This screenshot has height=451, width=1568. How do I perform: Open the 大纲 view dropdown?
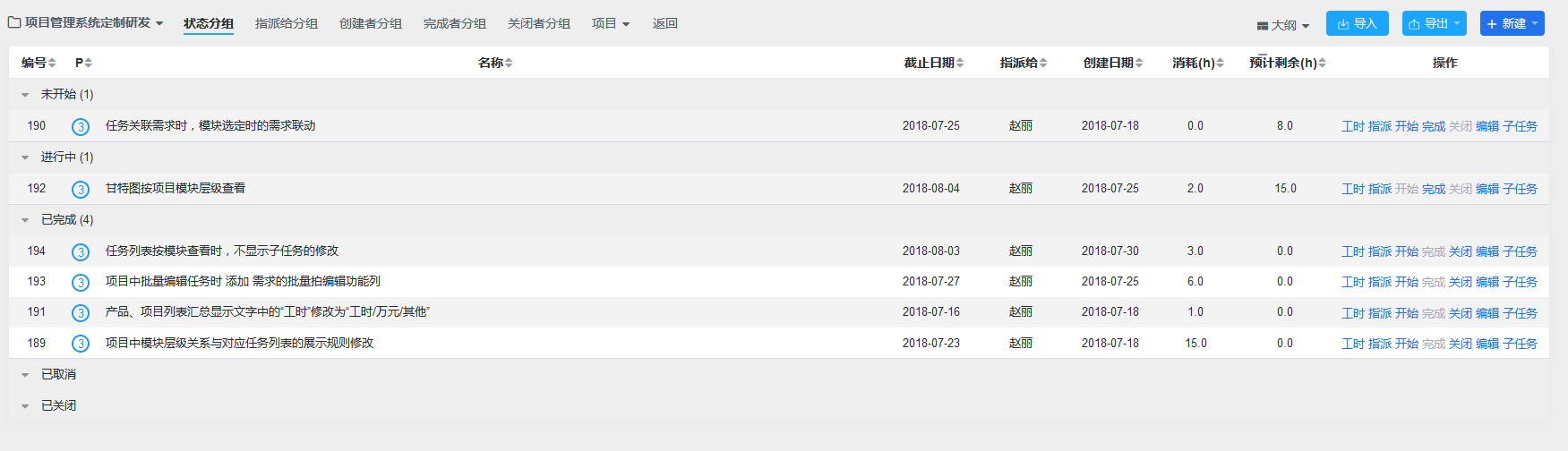[x=1283, y=25]
